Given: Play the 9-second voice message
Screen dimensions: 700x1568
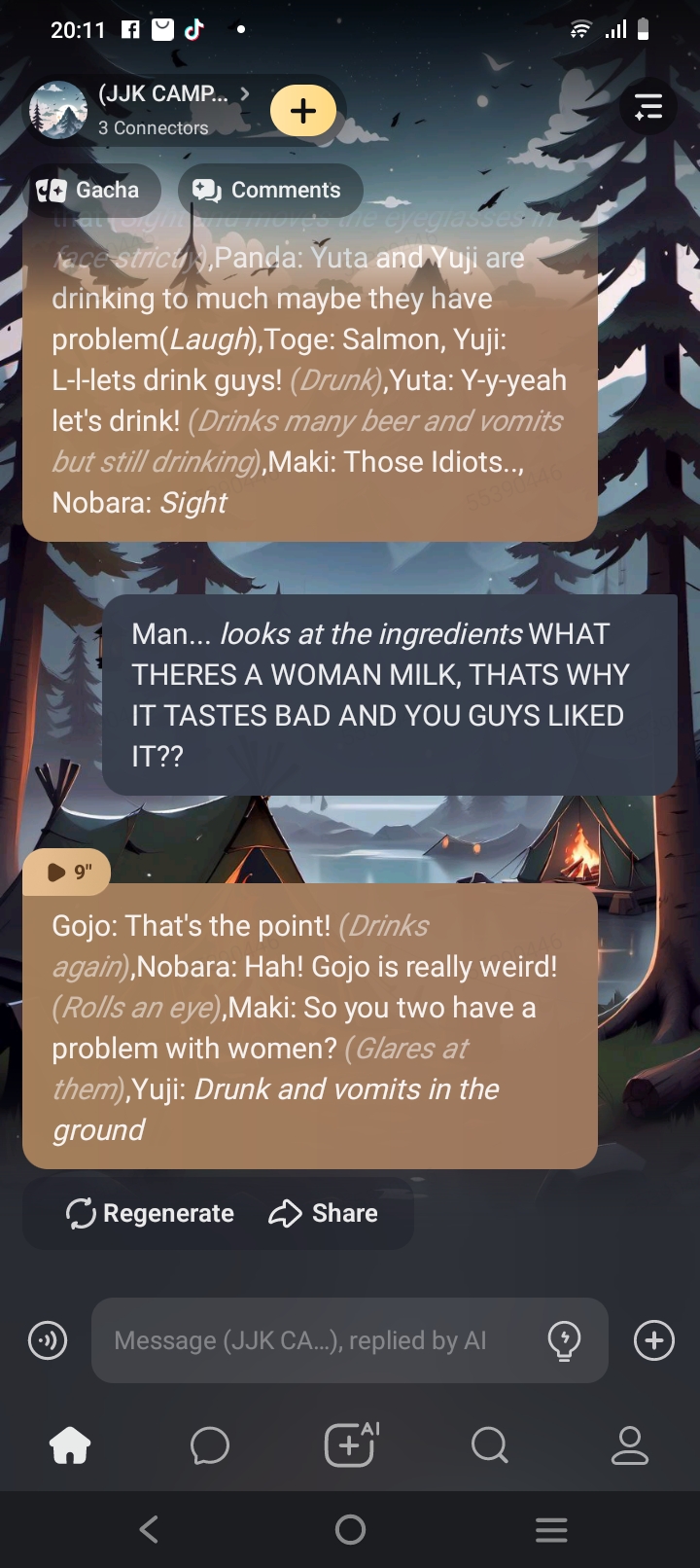Looking at the screenshot, I should tap(67, 871).
